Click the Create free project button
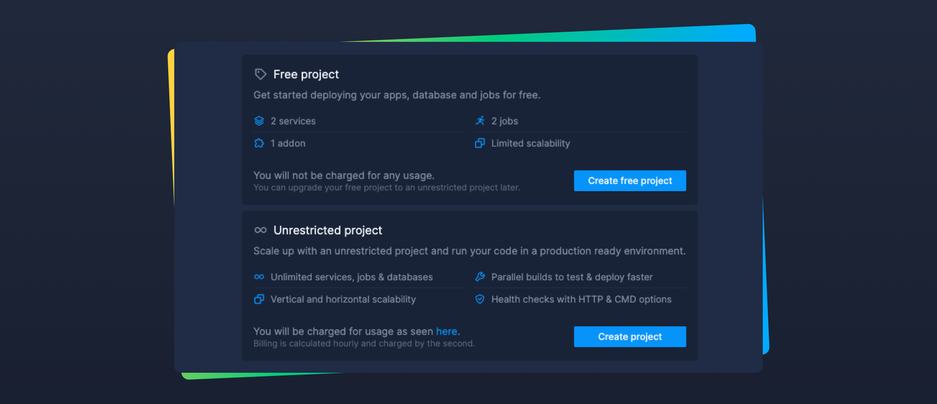 pos(630,180)
